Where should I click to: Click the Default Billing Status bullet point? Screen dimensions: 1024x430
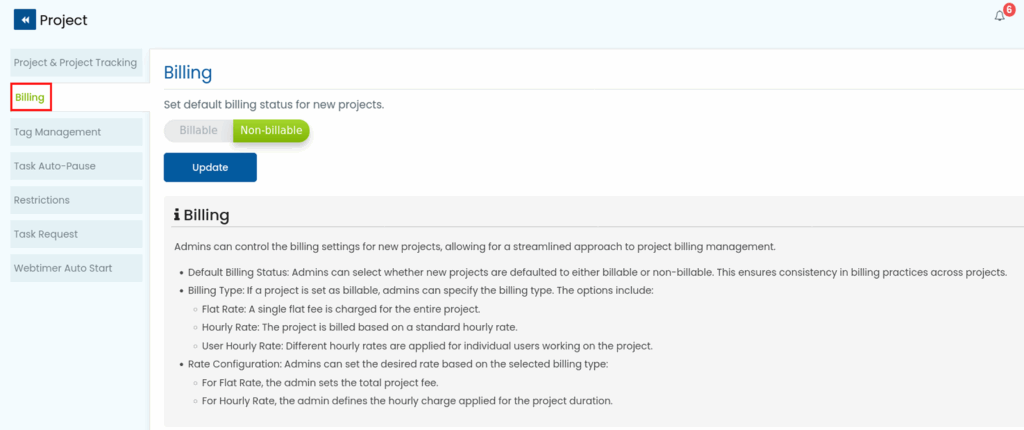tap(598, 273)
